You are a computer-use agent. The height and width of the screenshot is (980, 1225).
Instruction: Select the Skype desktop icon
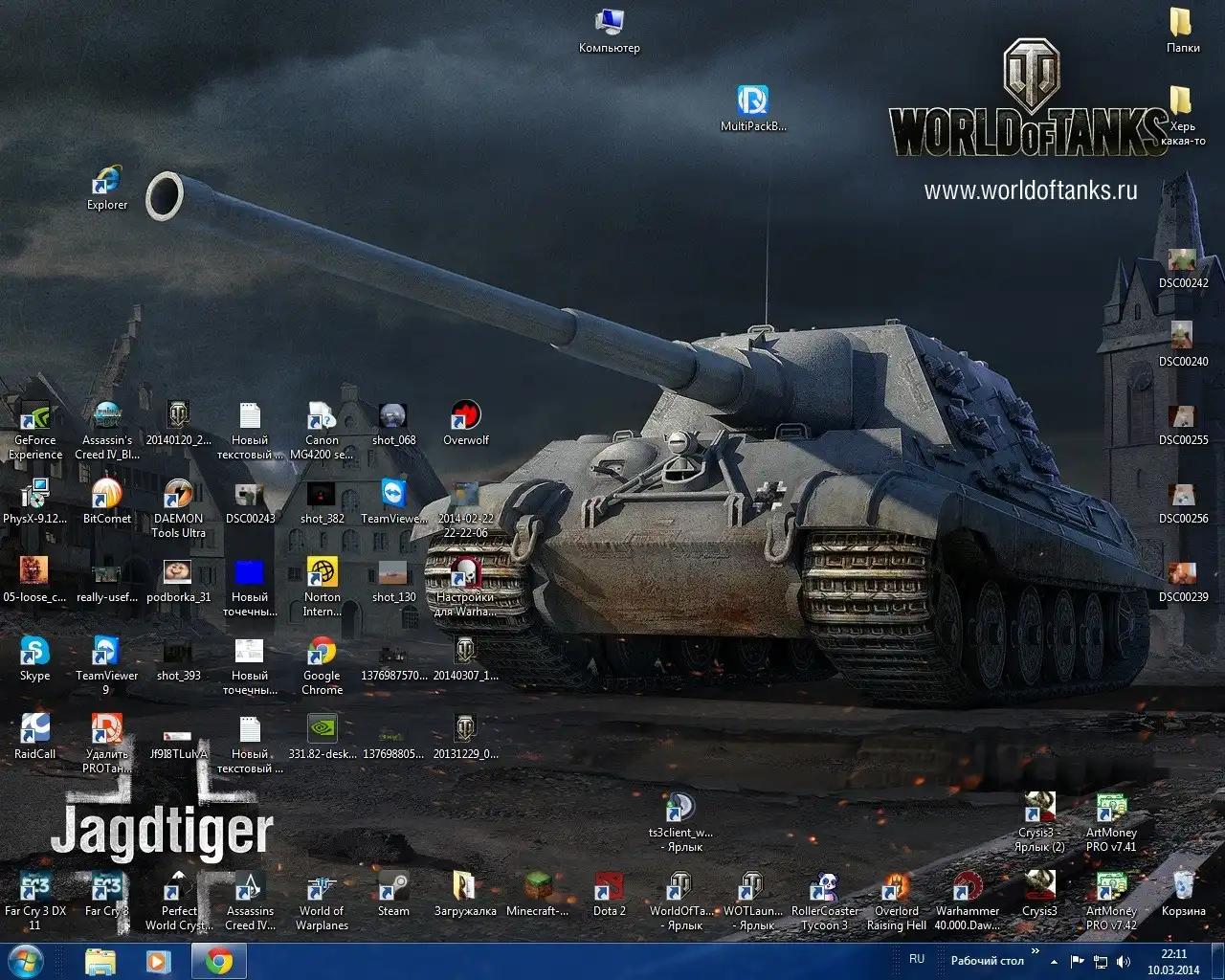(x=34, y=652)
